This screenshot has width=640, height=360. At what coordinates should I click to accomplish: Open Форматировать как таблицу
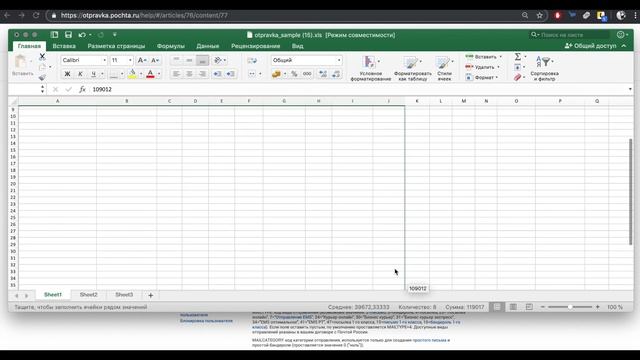(x=413, y=68)
